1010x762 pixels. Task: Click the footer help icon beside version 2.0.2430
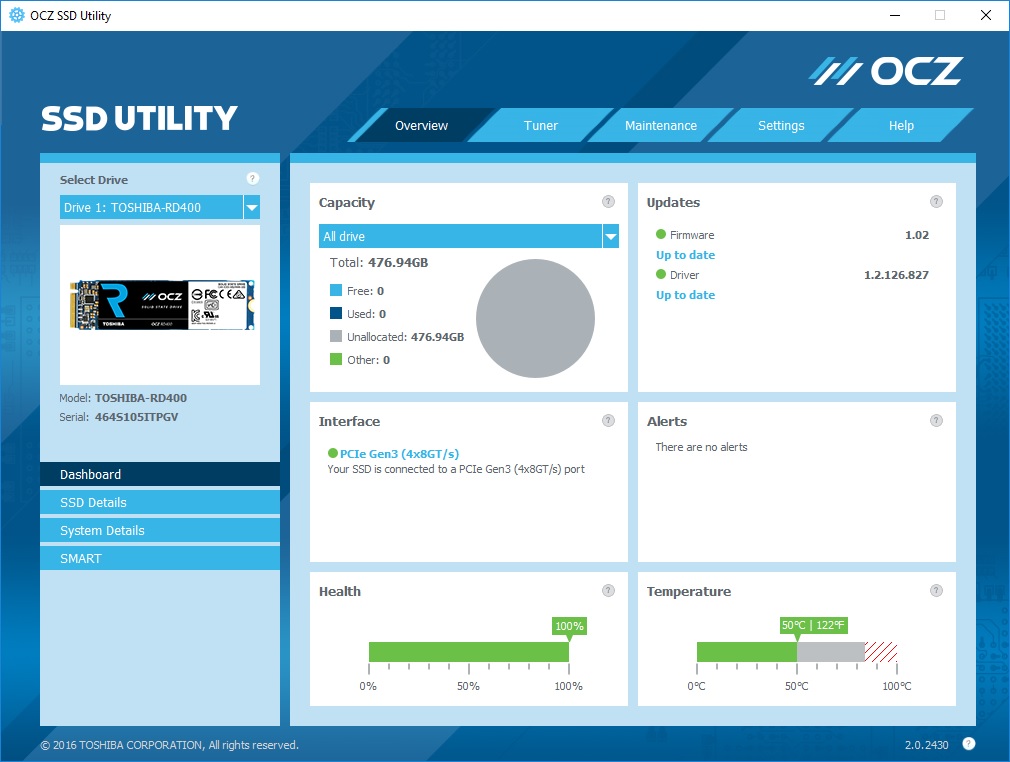(968, 744)
